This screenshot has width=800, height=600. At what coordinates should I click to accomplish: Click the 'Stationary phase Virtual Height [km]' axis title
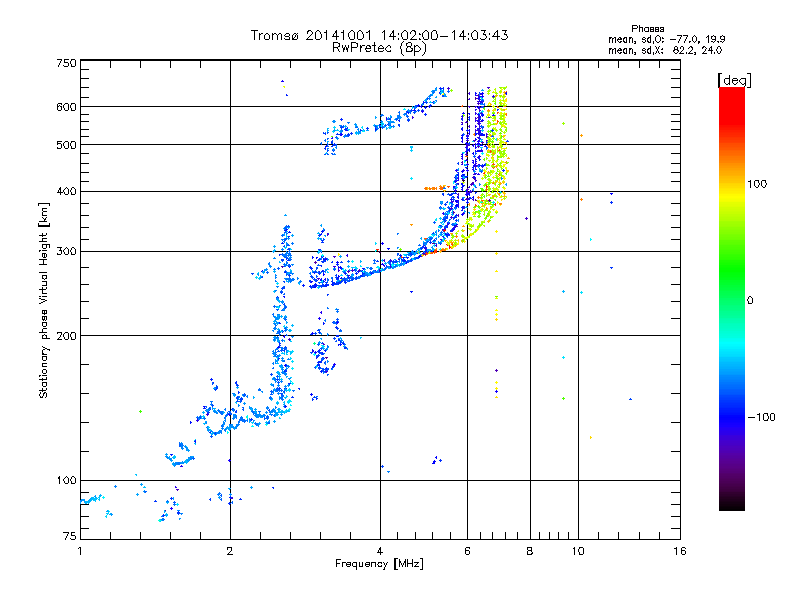pos(43,300)
